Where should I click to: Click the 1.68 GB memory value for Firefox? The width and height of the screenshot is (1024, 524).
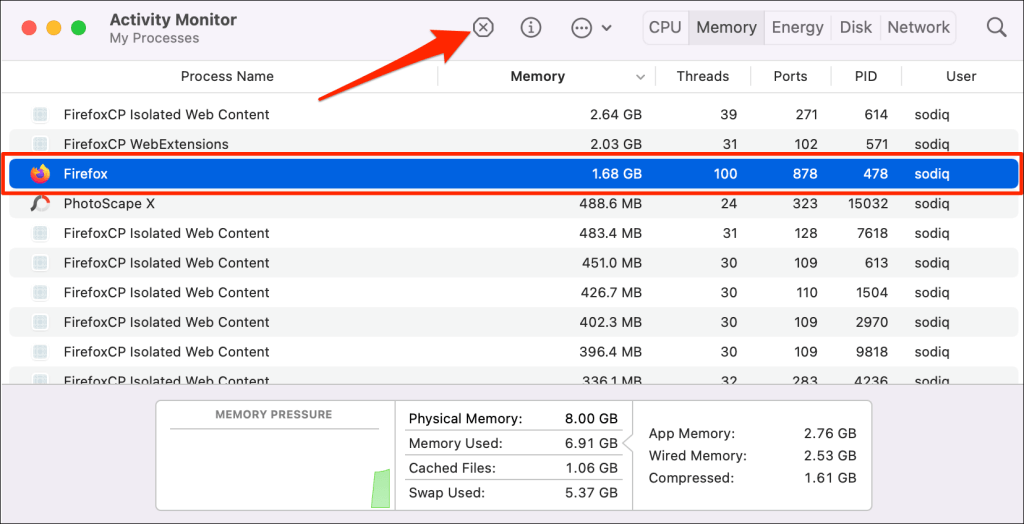(x=616, y=174)
